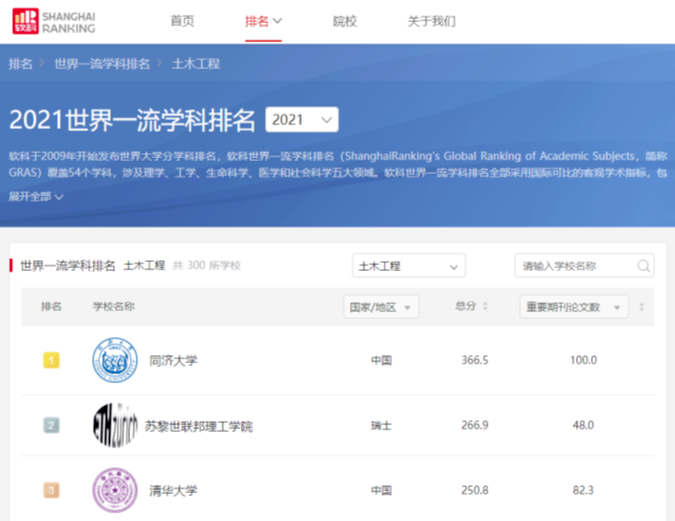Expand description with 展开全部

click(x=36, y=197)
